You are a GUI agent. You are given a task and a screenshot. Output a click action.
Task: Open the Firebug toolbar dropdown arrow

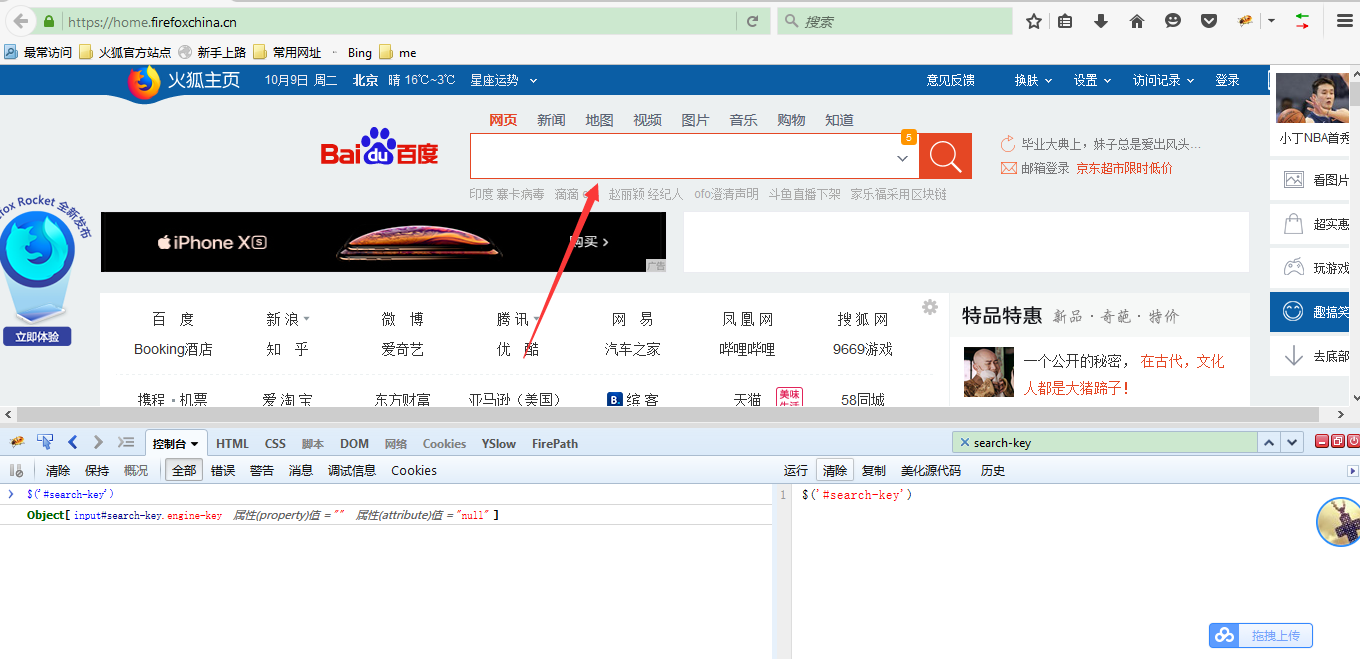[1271, 21]
